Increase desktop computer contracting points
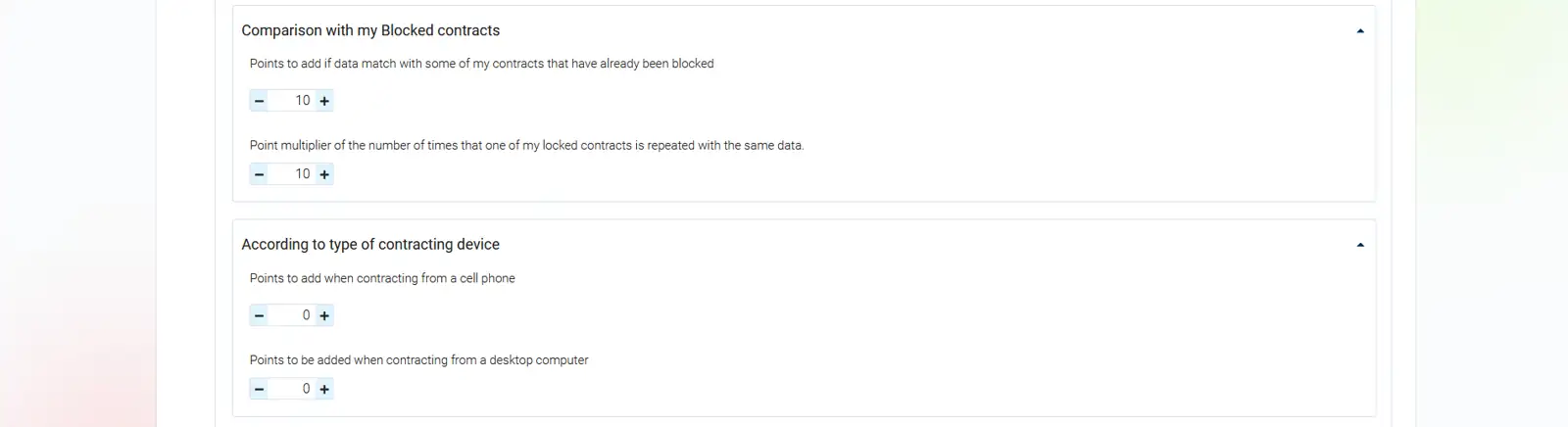Image resolution: width=1568 pixels, height=427 pixels. pyautogui.click(x=324, y=389)
